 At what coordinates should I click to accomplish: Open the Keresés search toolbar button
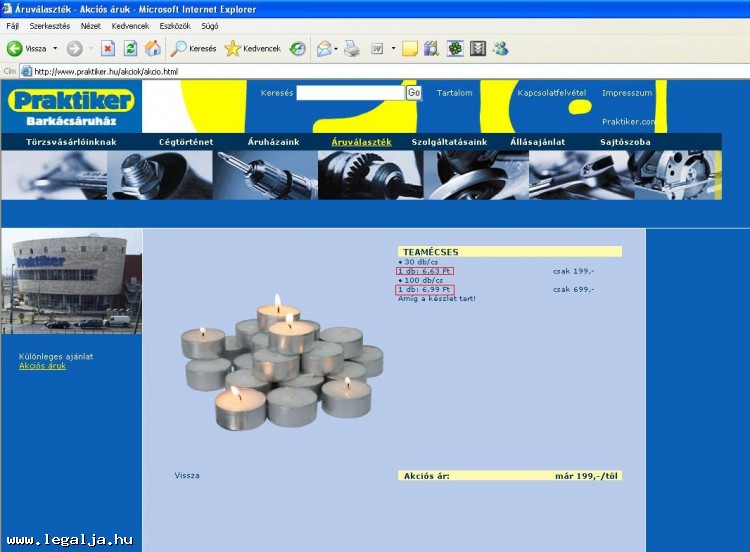tap(193, 48)
